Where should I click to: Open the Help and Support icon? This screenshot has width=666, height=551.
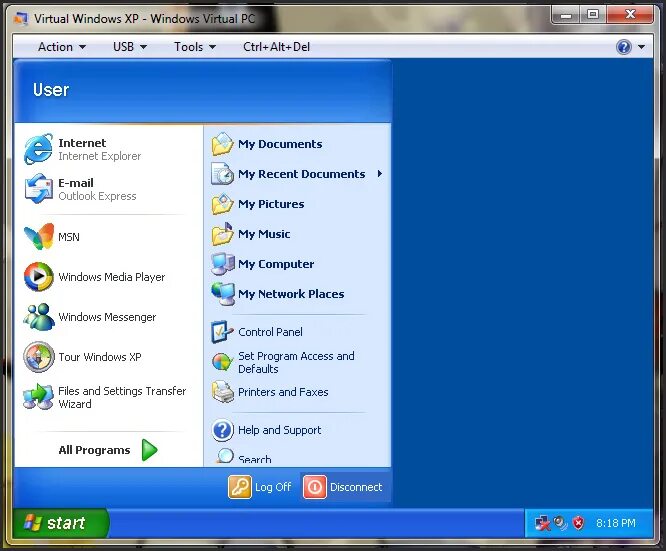pyautogui.click(x=223, y=430)
